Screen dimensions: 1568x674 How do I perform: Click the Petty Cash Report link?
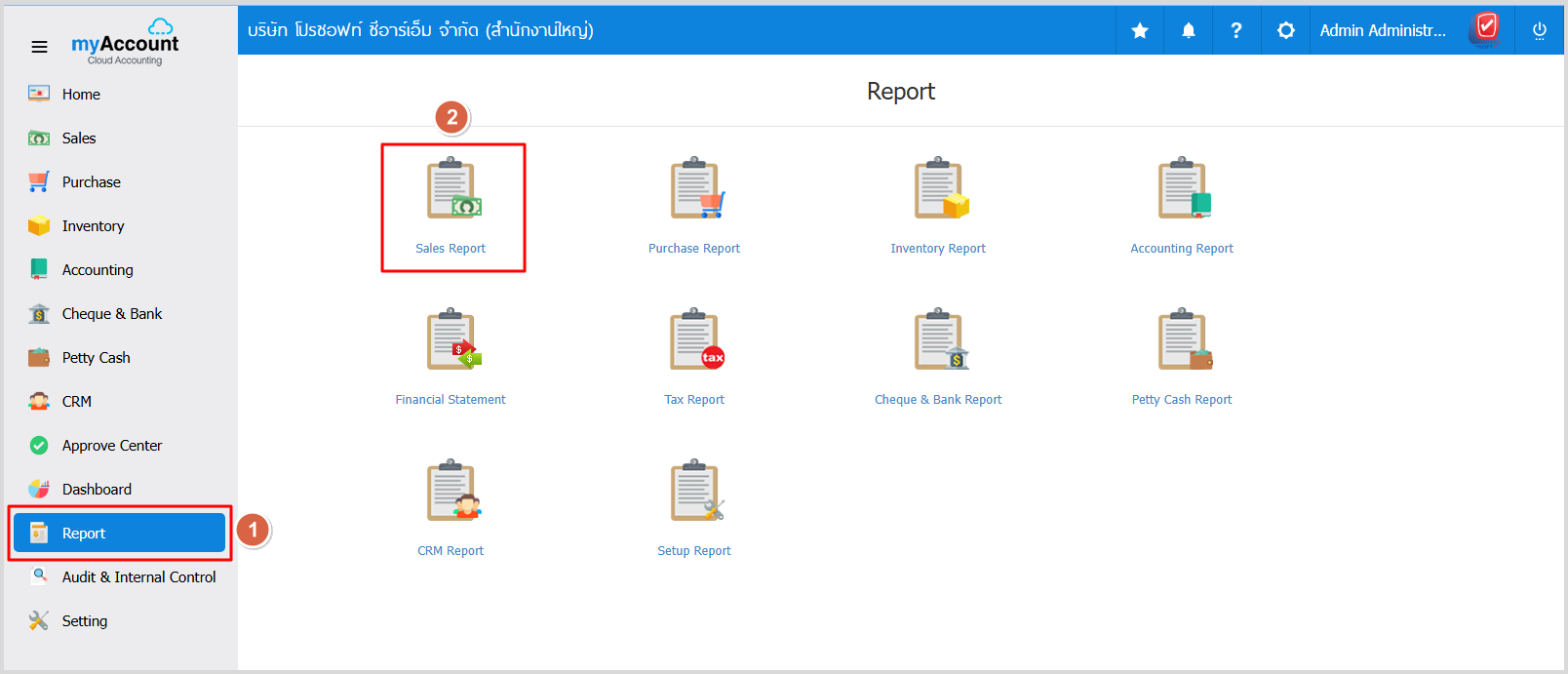point(1182,400)
